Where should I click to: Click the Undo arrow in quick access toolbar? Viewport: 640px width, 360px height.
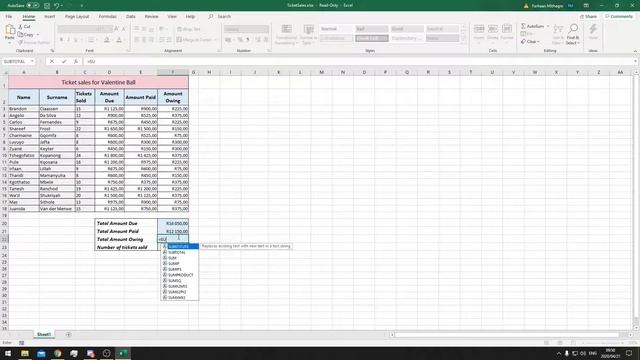point(57,6)
